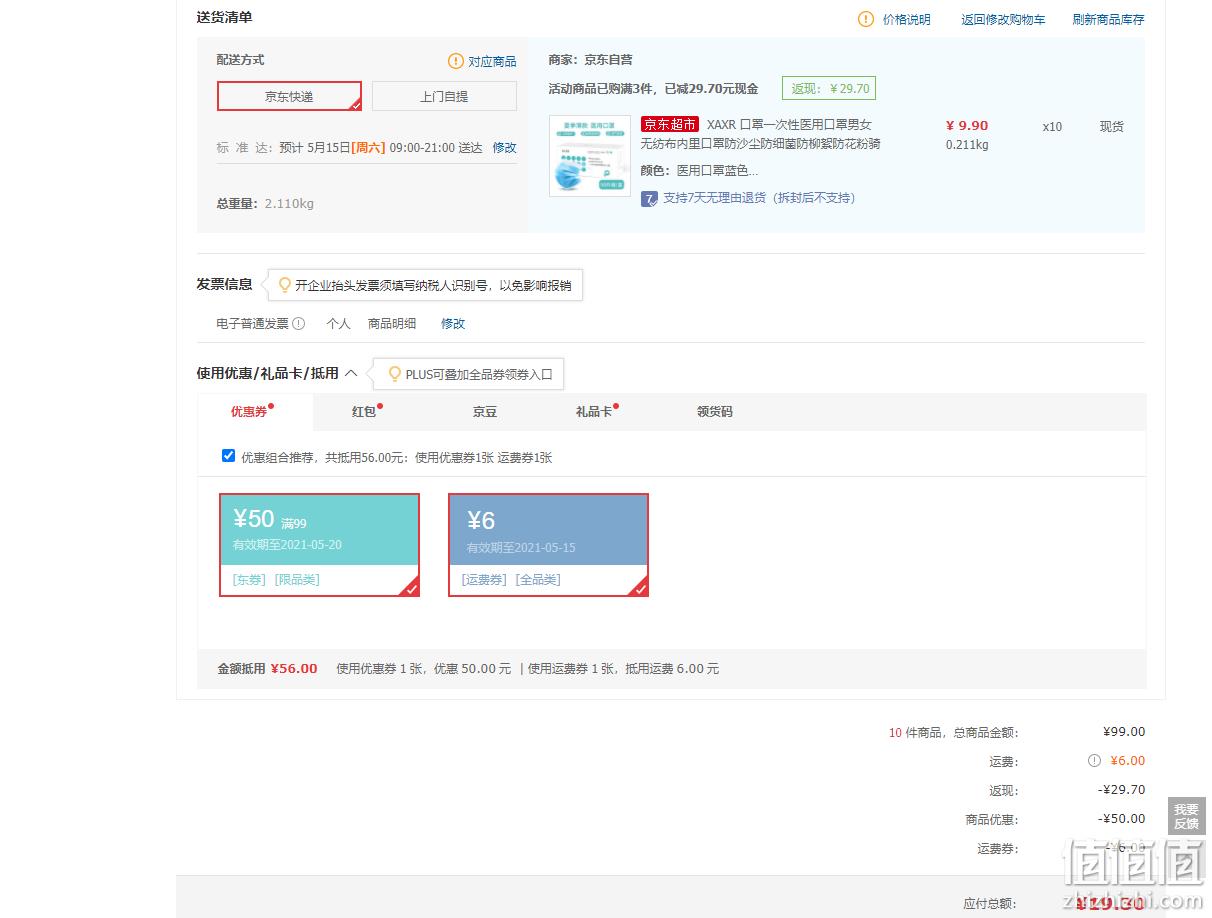Click 修改 next to delivery time
The width and height of the screenshot is (1212, 918).
(x=504, y=147)
